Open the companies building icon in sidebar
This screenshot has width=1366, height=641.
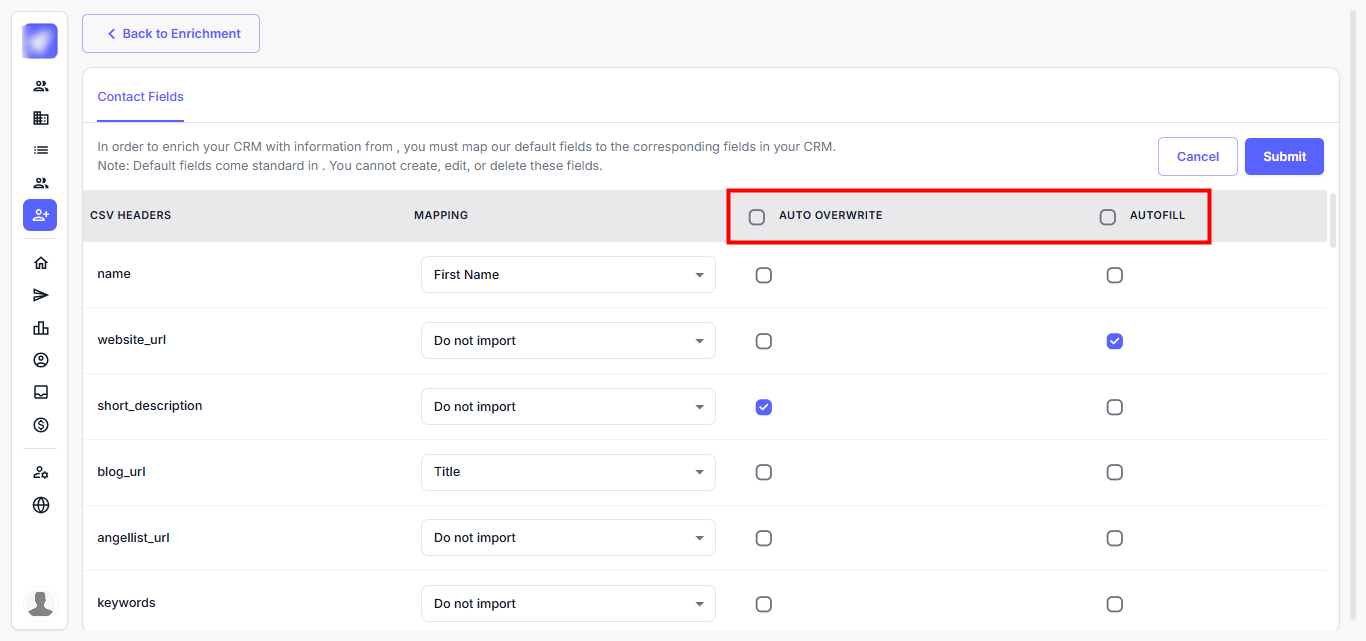(x=40, y=118)
